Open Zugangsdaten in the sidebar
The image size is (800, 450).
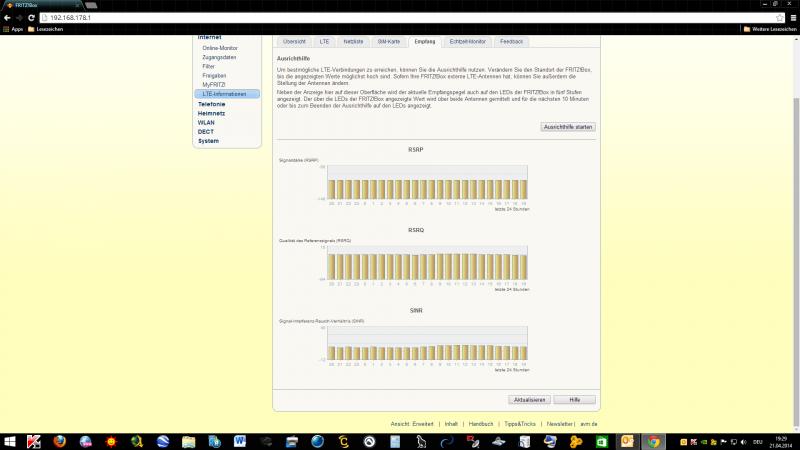[x=219, y=57]
